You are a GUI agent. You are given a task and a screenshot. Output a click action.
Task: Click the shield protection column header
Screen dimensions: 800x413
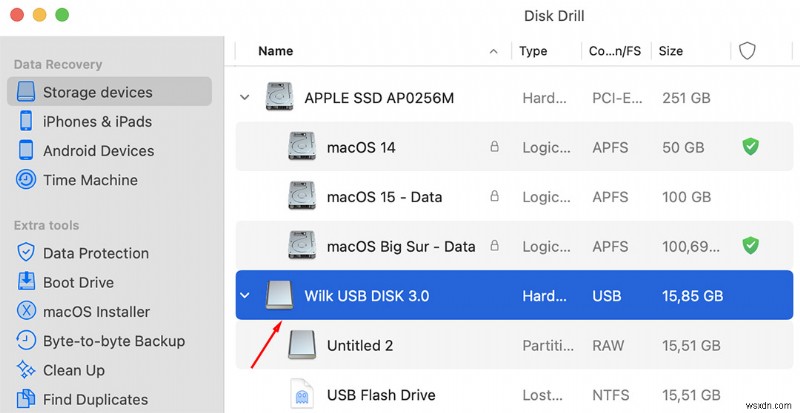[747, 51]
